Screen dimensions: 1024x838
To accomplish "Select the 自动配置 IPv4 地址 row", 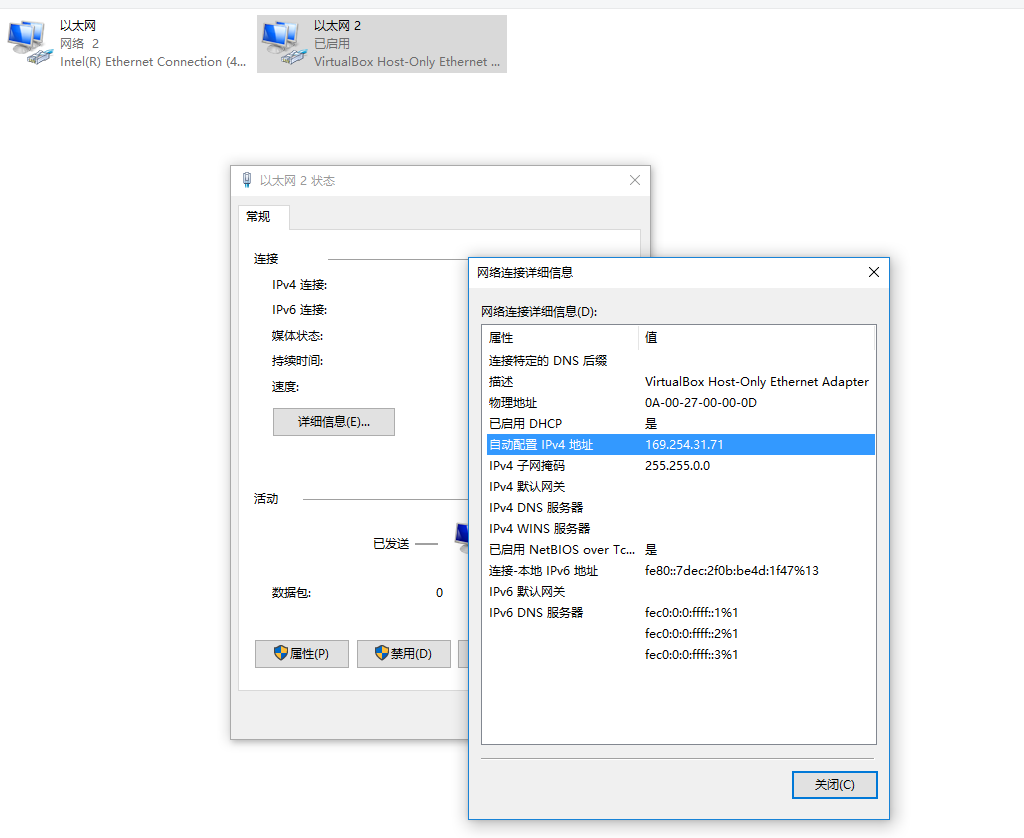I will coord(680,445).
